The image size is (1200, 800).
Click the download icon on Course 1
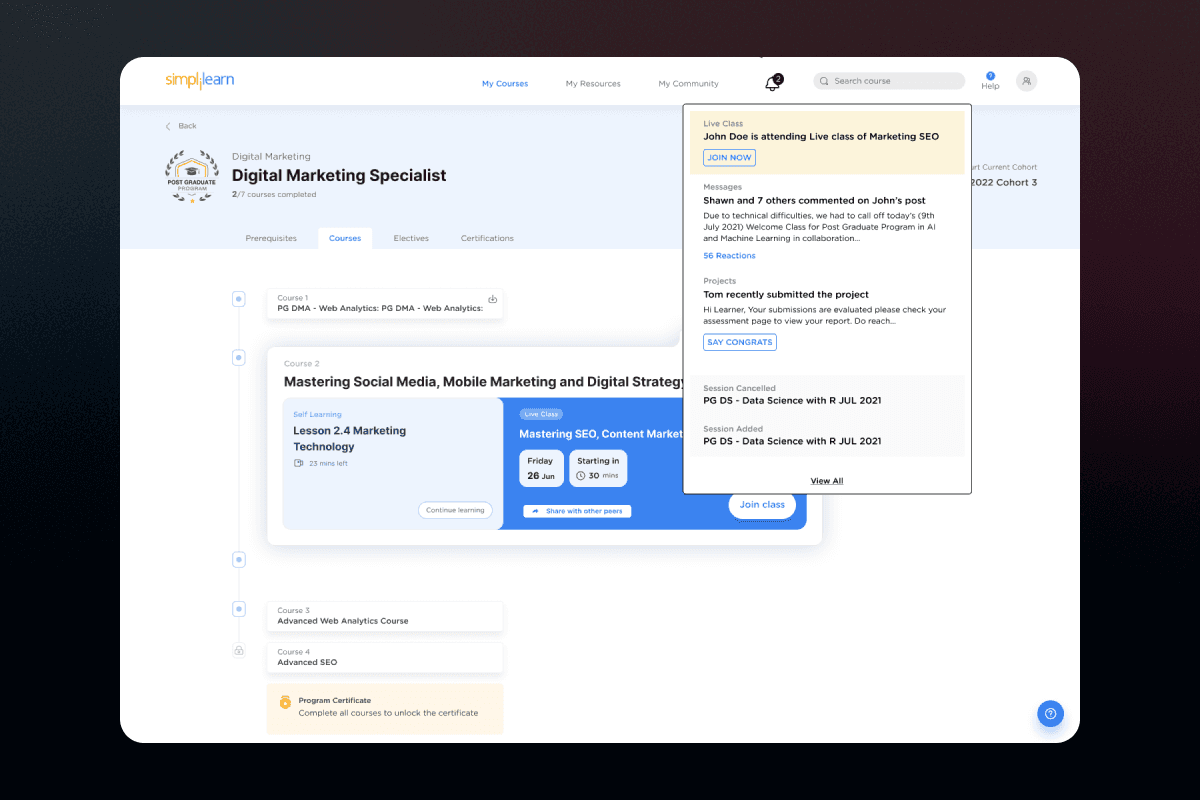tap(492, 299)
